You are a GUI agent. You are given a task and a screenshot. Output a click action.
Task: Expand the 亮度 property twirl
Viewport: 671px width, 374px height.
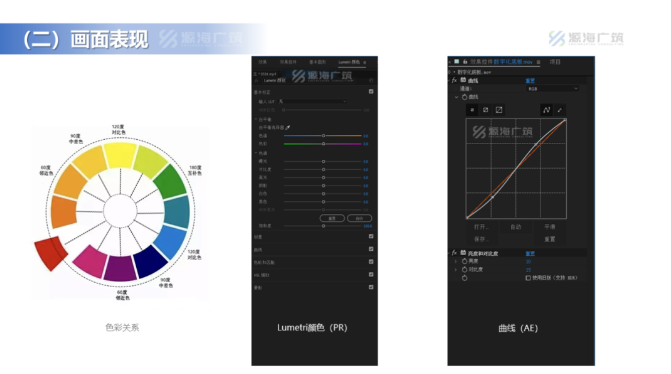pos(456,261)
